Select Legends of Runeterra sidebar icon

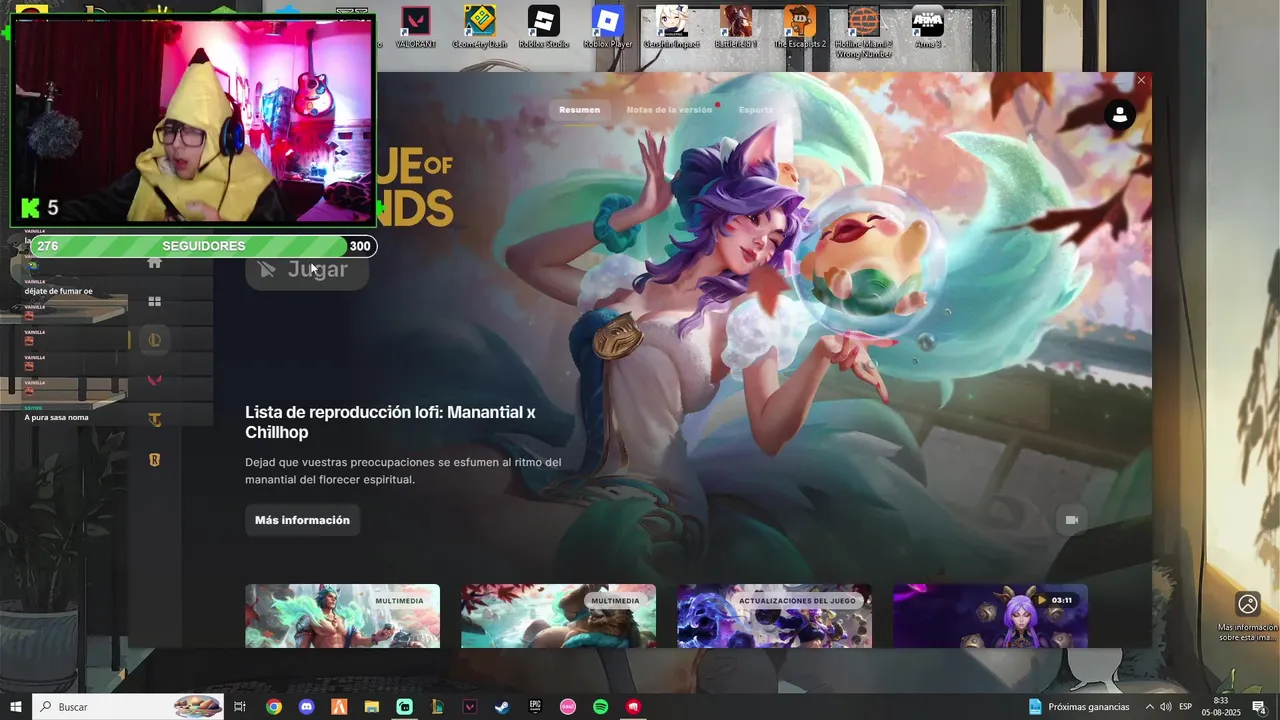154,460
